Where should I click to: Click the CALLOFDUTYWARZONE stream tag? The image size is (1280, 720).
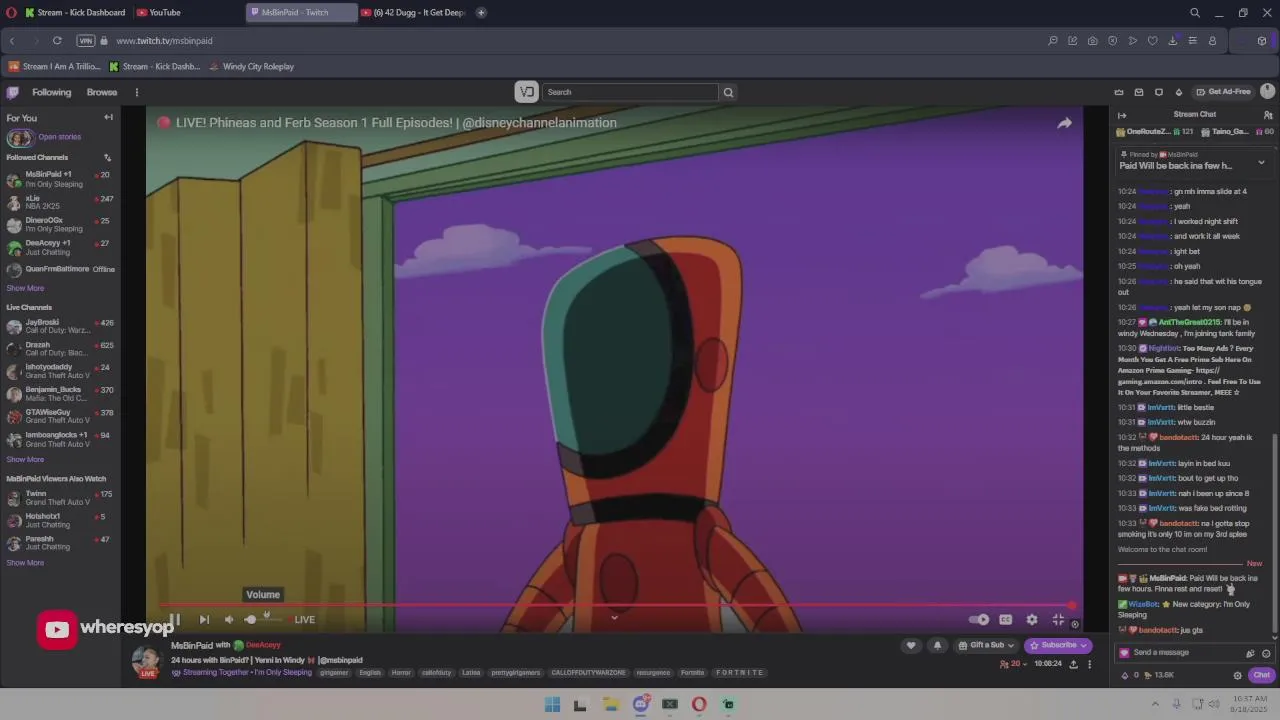[588, 673]
